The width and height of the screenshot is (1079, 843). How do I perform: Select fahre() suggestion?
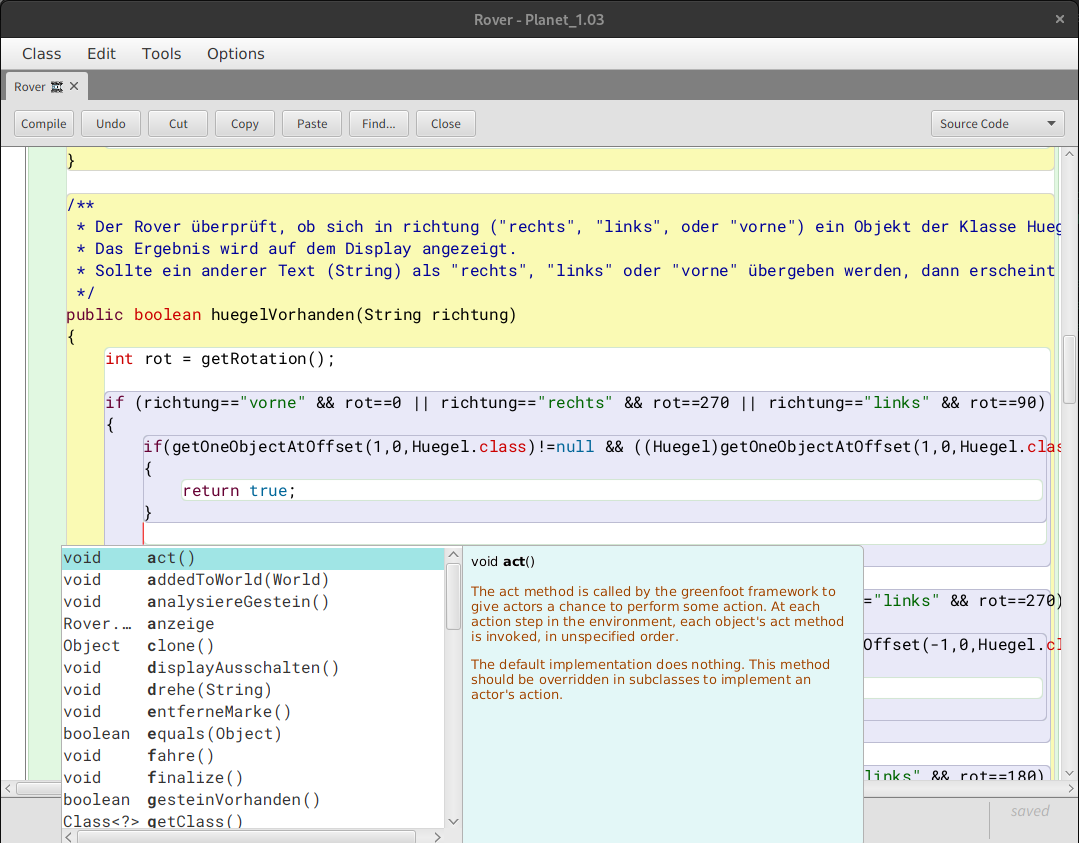pos(253,756)
